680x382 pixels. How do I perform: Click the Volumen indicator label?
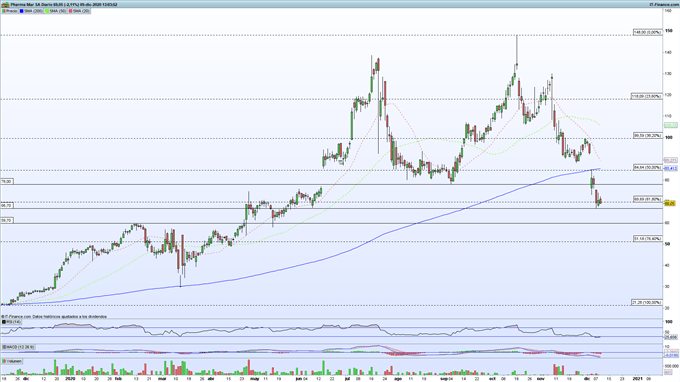[12, 361]
